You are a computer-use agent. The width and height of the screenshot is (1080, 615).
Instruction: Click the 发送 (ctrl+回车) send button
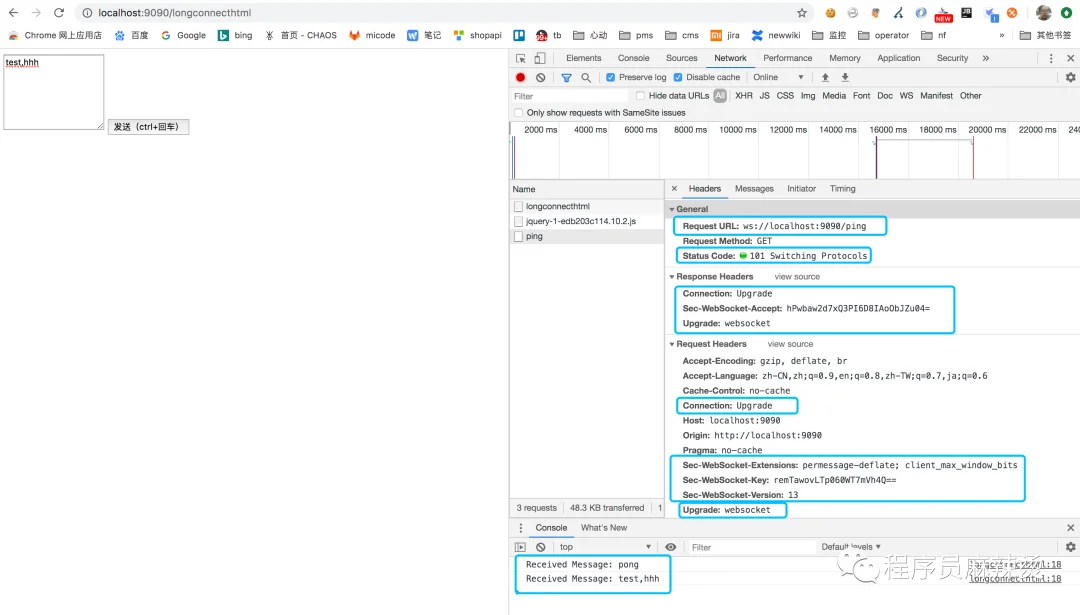click(x=148, y=127)
